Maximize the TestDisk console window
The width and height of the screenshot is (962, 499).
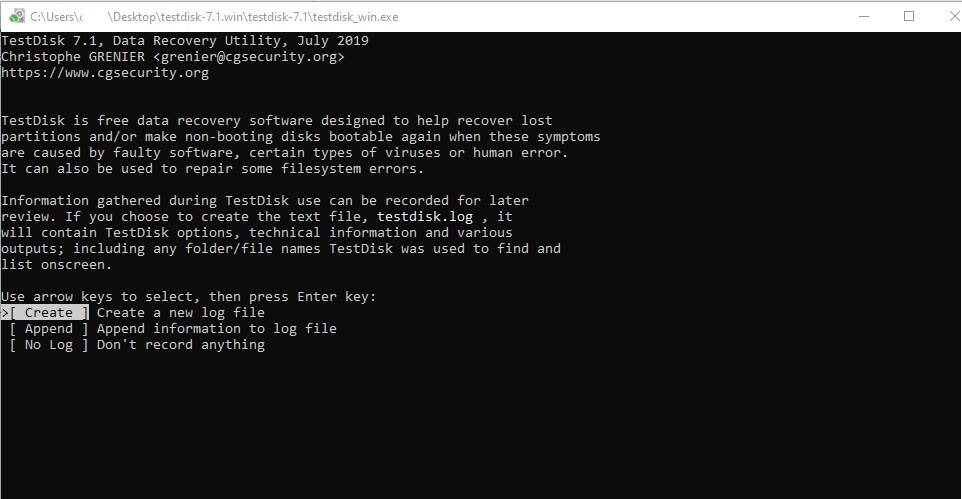click(x=909, y=17)
